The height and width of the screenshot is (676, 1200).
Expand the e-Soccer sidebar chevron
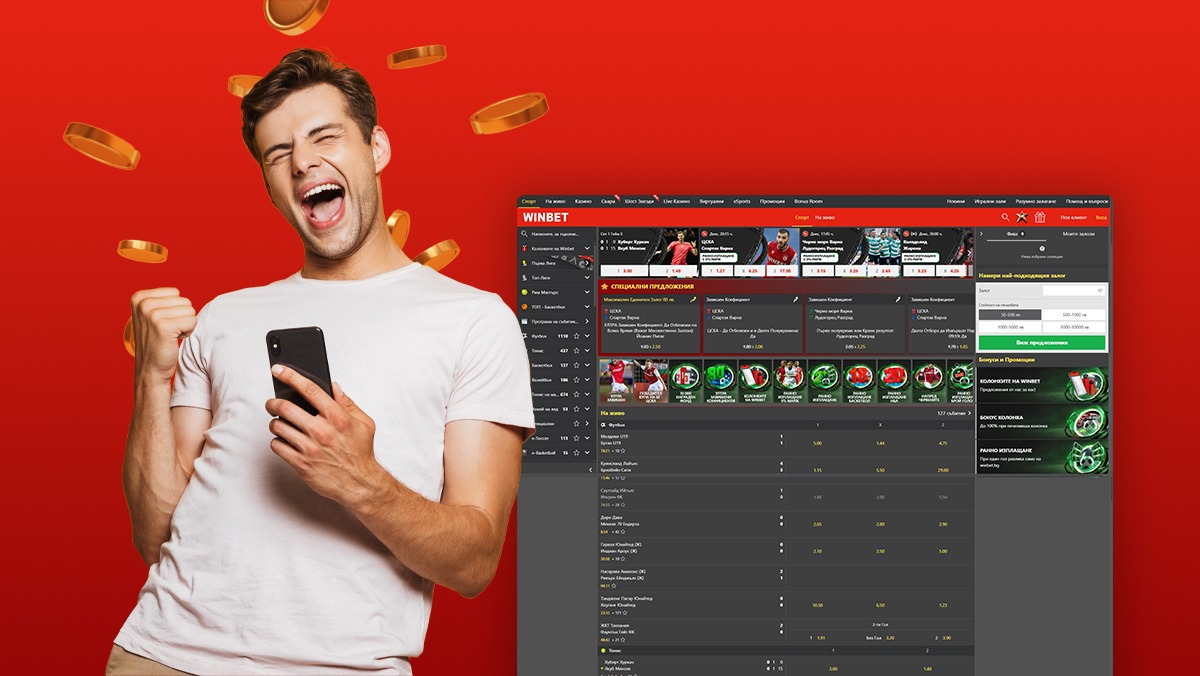pos(588,438)
